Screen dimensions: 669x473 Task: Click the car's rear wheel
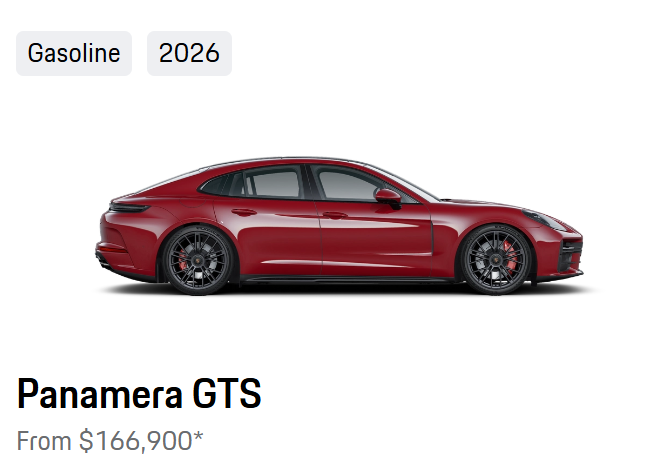(198, 260)
